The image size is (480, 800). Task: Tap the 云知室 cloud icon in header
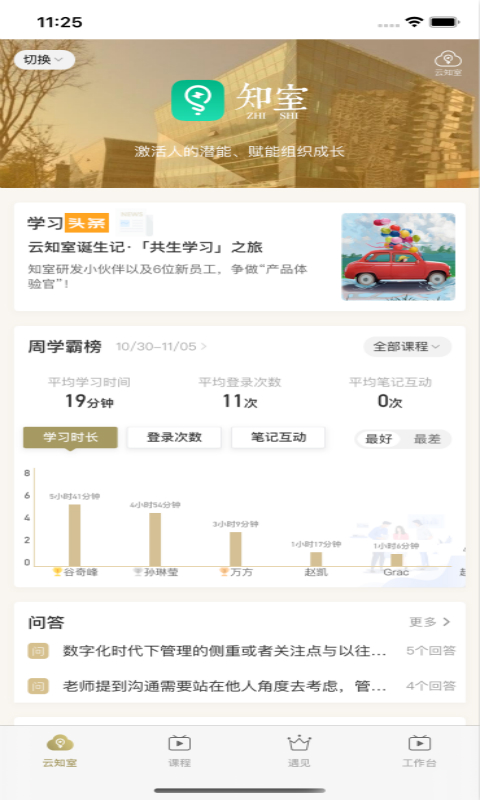448,63
